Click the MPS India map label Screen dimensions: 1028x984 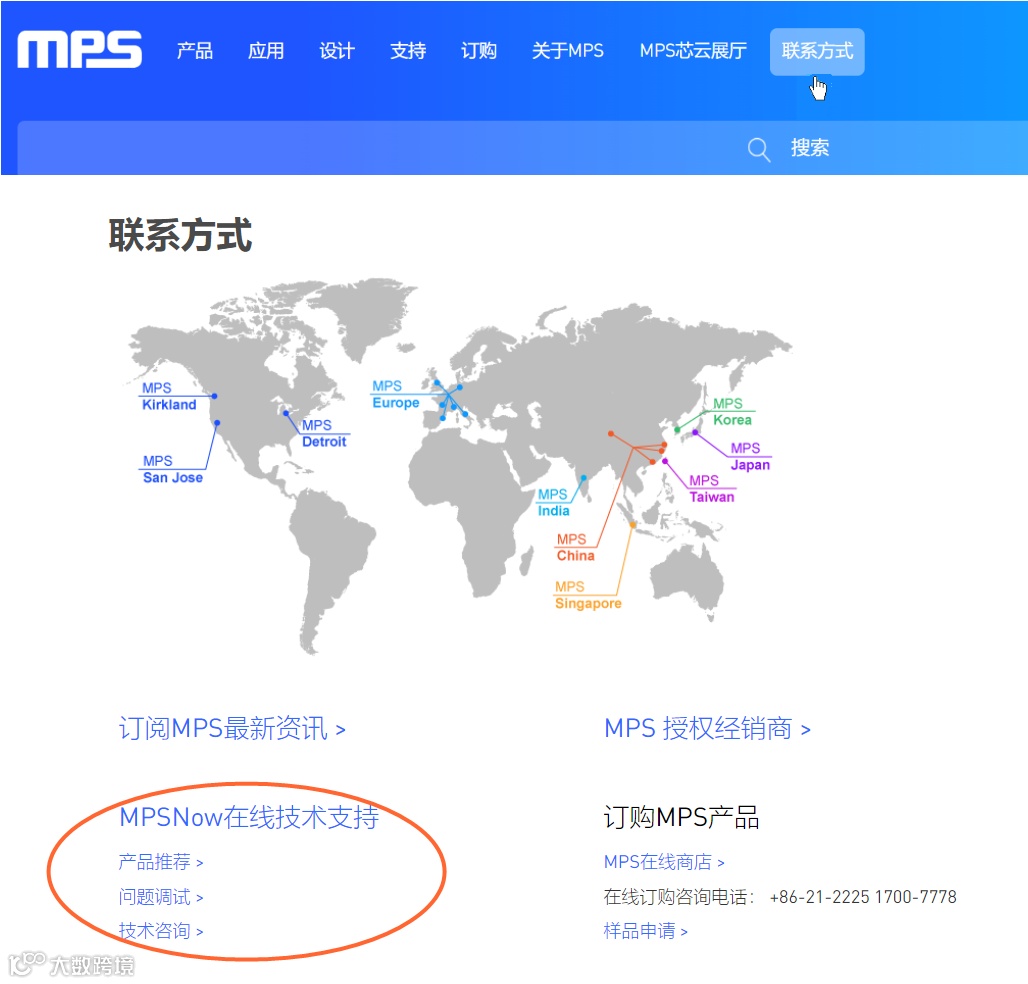tap(553, 503)
